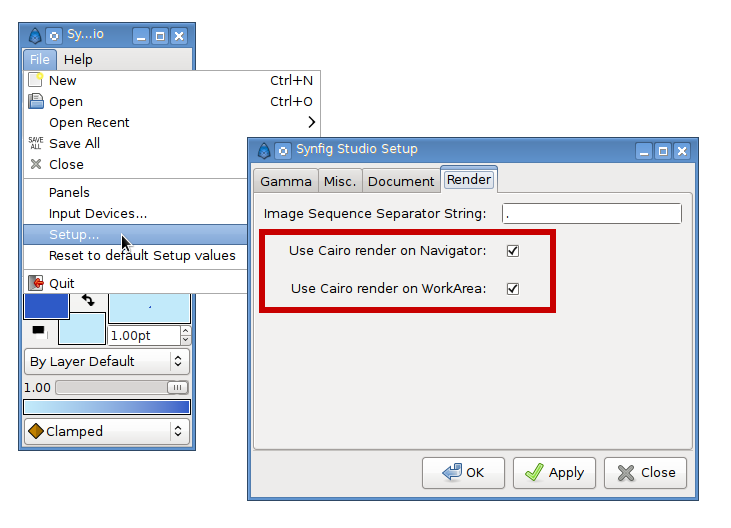The height and width of the screenshot is (528, 731).
Task: Click the New document icon
Action: pos(35,80)
